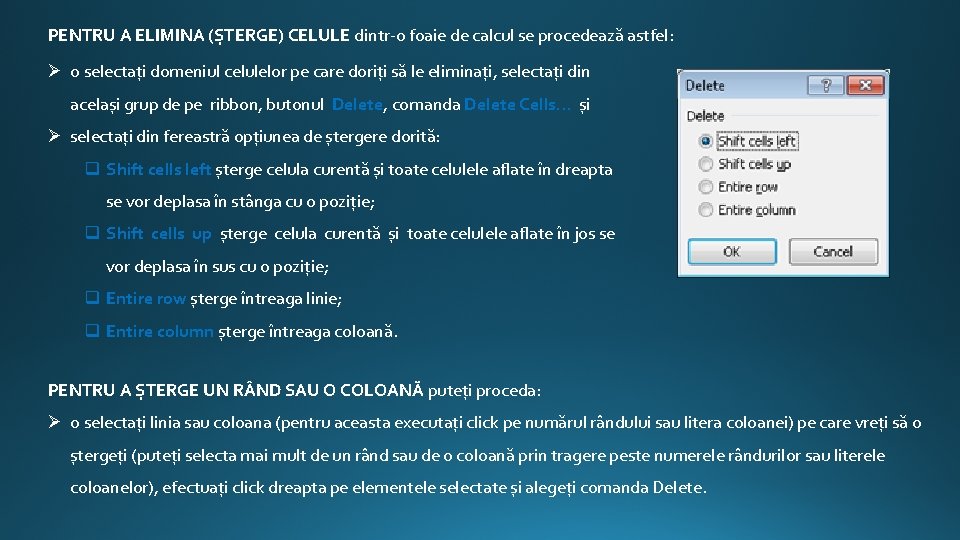
Task: Confirm the deletion with the OK button
Action: (732, 252)
